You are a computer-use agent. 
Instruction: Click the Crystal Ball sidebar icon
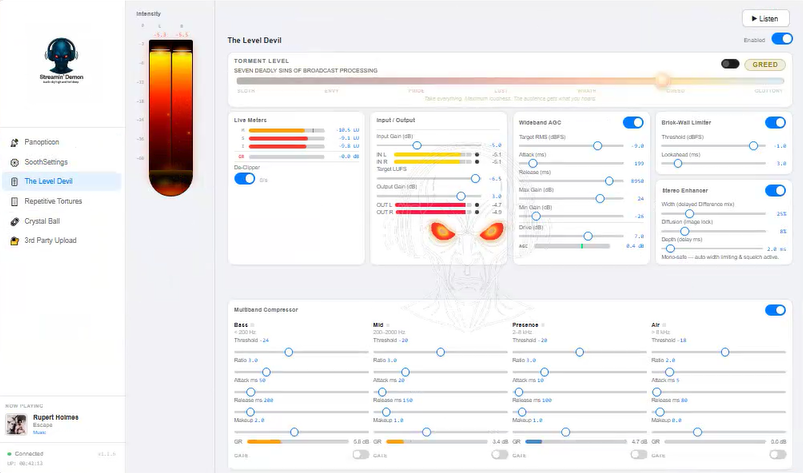click(x=14, y=221)
